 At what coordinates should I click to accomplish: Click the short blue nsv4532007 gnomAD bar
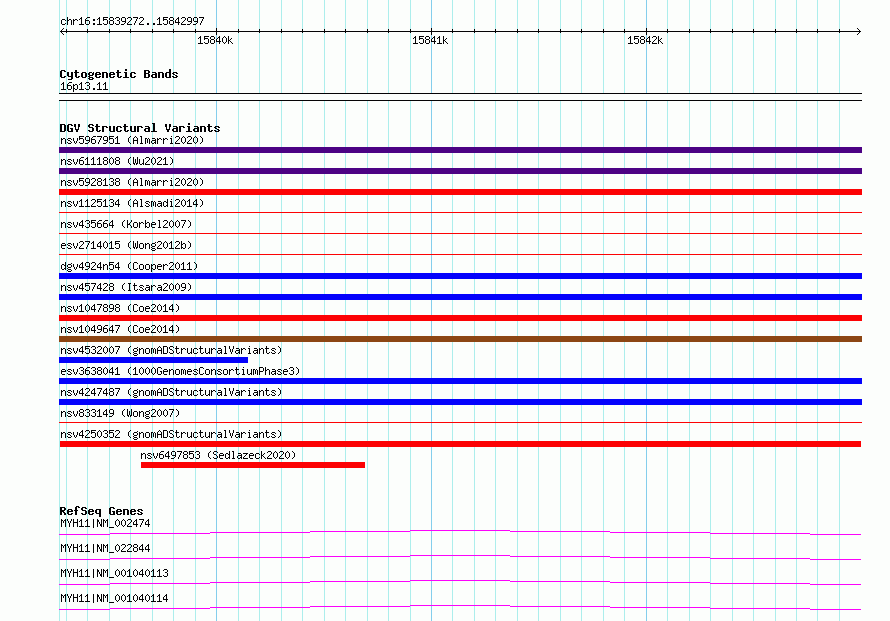tap(153, 360)
